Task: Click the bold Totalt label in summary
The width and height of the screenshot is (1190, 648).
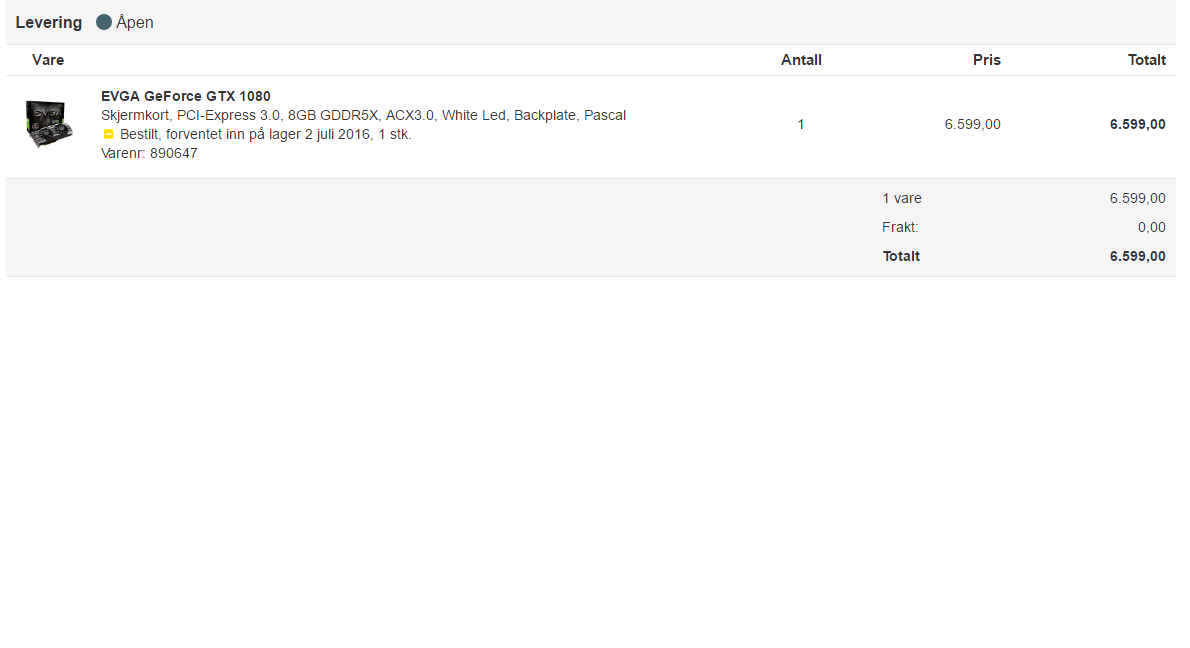Action: click(x=901, y=256)
